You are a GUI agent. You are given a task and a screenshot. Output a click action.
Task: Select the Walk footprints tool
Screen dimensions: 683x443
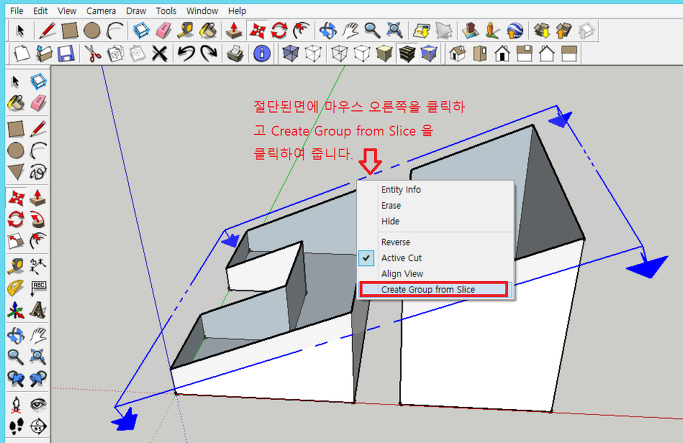(16, 426)
